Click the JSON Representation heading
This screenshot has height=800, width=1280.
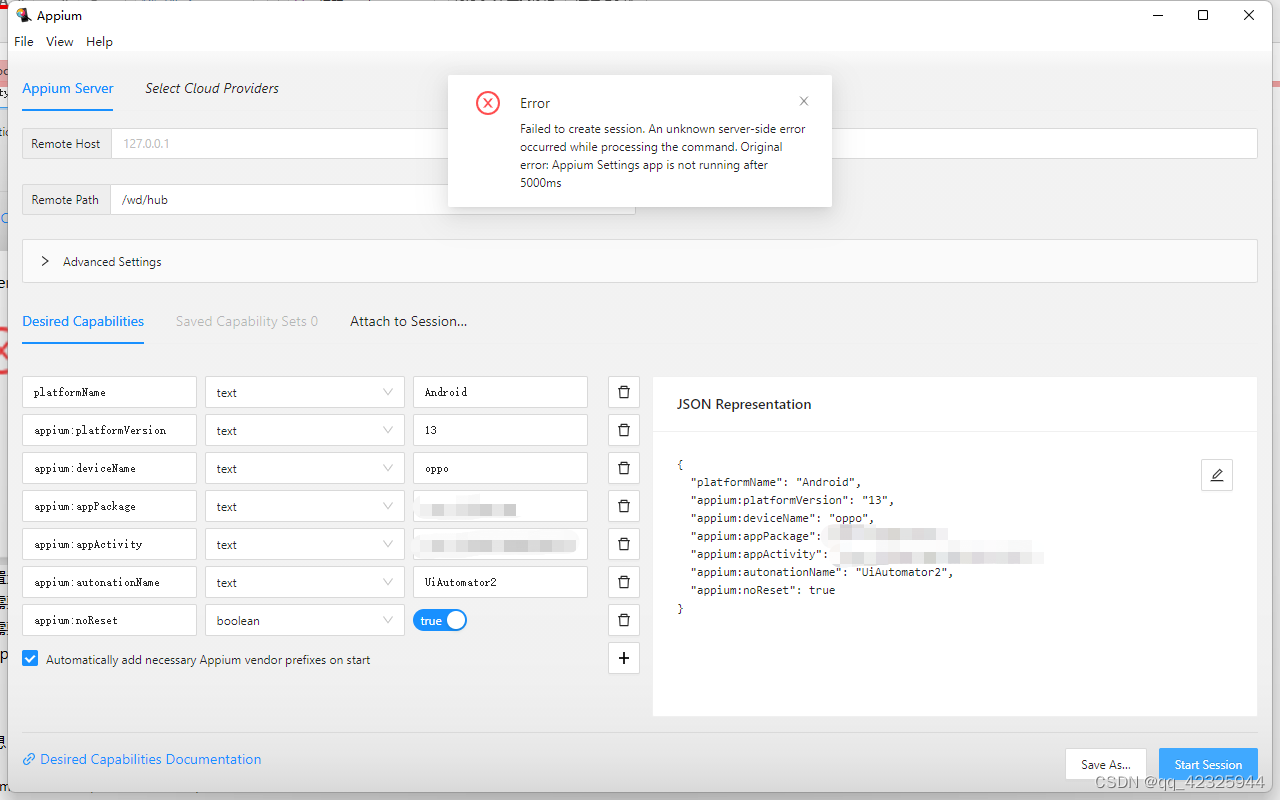(744, 404)
